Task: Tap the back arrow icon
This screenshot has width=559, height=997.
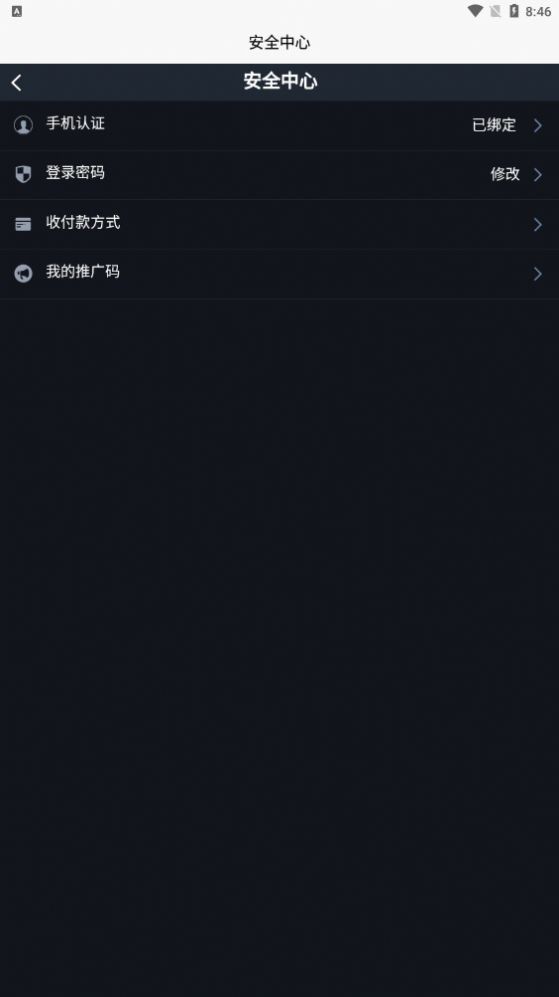Action: pyautogui.click(x=17, y=82)
